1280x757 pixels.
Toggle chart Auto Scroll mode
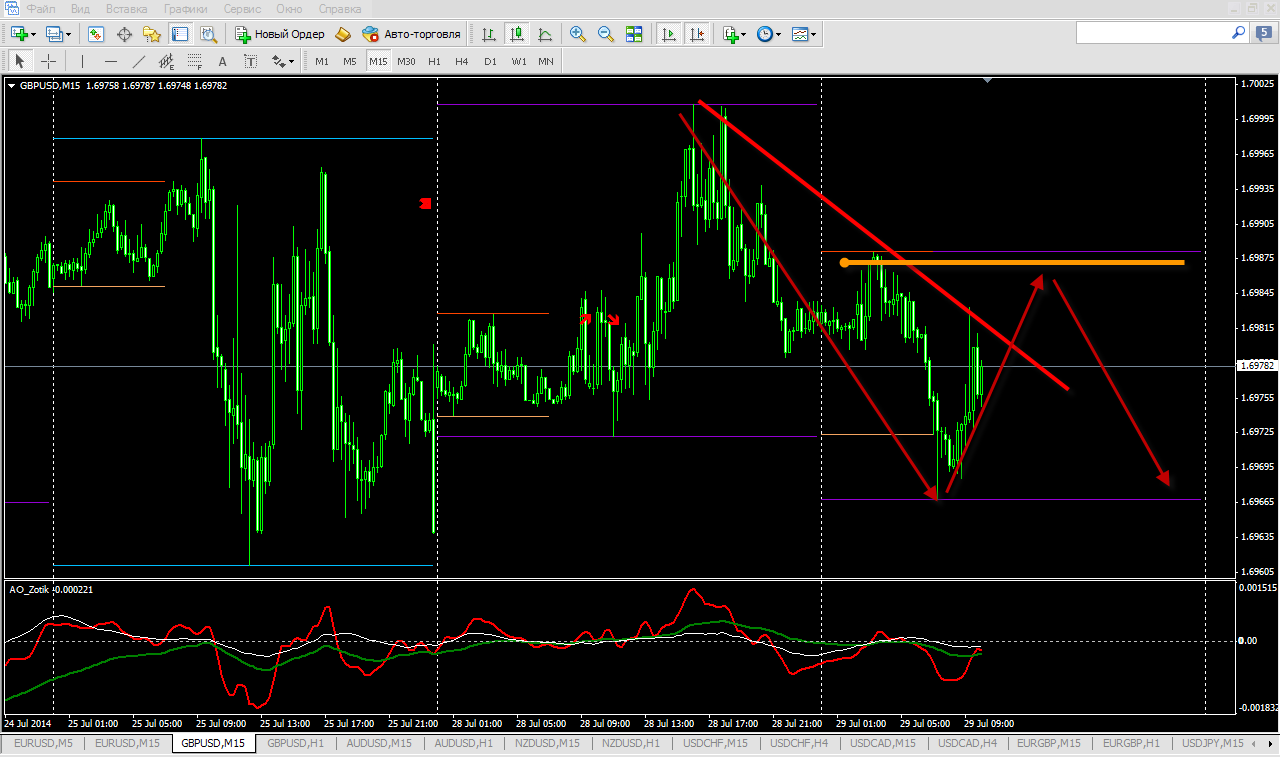click(x=668, y=34)
